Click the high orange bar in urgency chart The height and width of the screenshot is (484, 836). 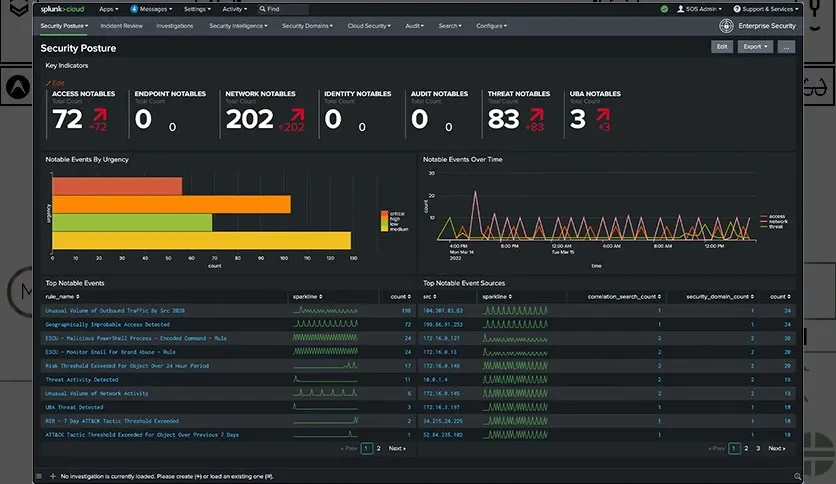(x=172, y=204)
